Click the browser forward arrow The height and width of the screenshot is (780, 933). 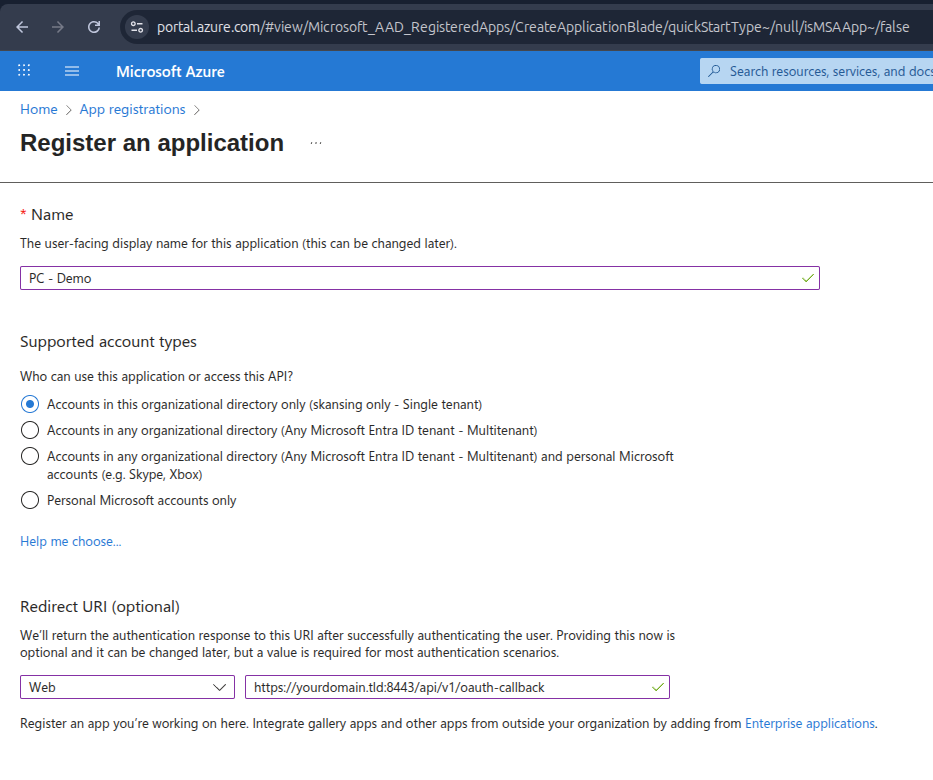tap(57, 27)
